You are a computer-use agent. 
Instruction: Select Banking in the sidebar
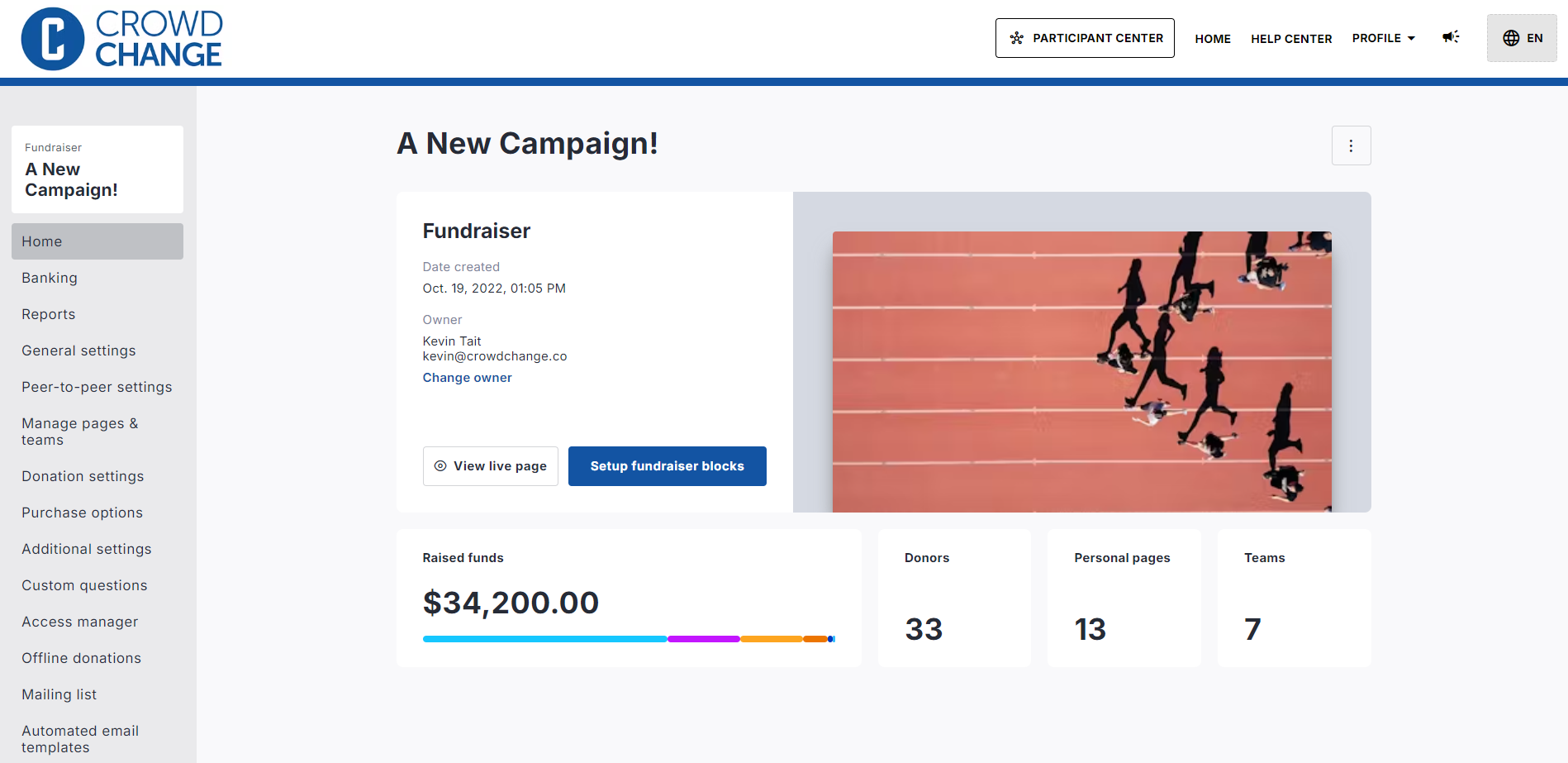point(50,278)
